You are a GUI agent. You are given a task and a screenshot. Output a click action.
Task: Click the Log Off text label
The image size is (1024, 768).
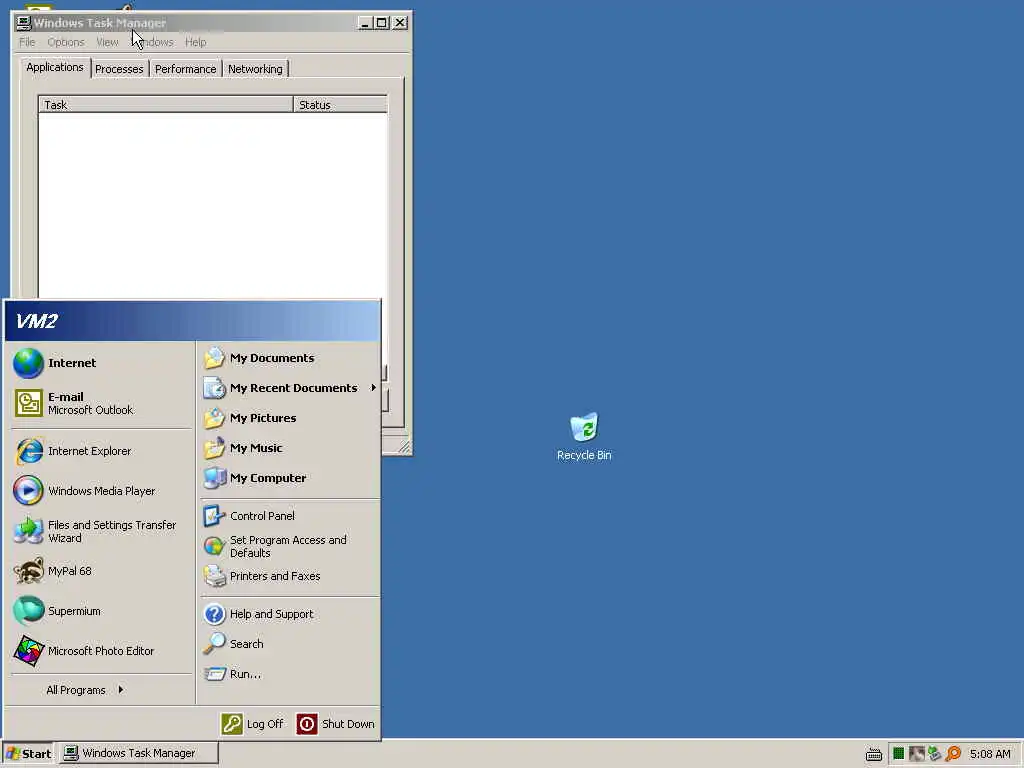(265, 724)
